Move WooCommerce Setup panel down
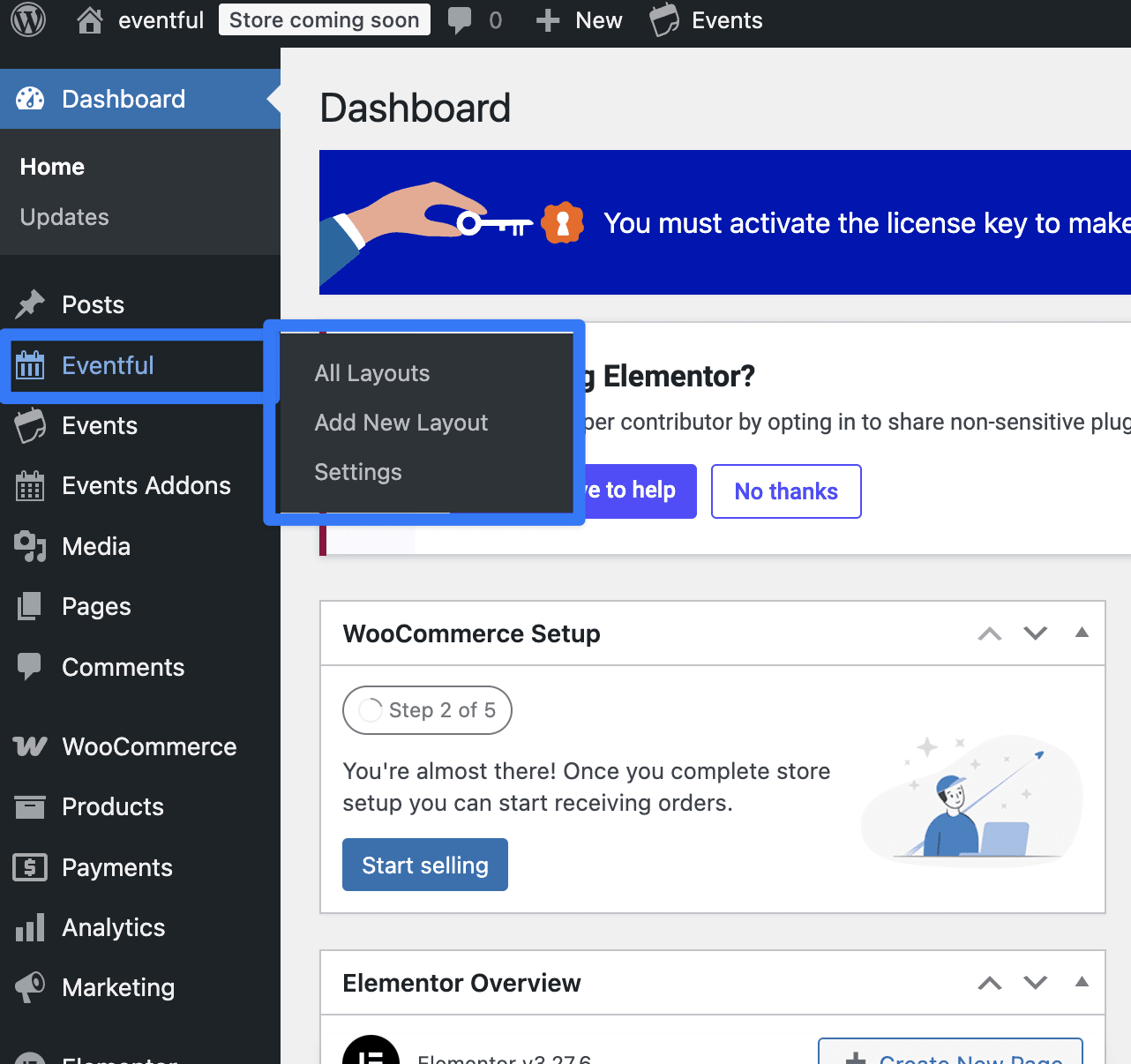The height and width of the screenshot is (1064, 1131). click(x=1036, y=633)
